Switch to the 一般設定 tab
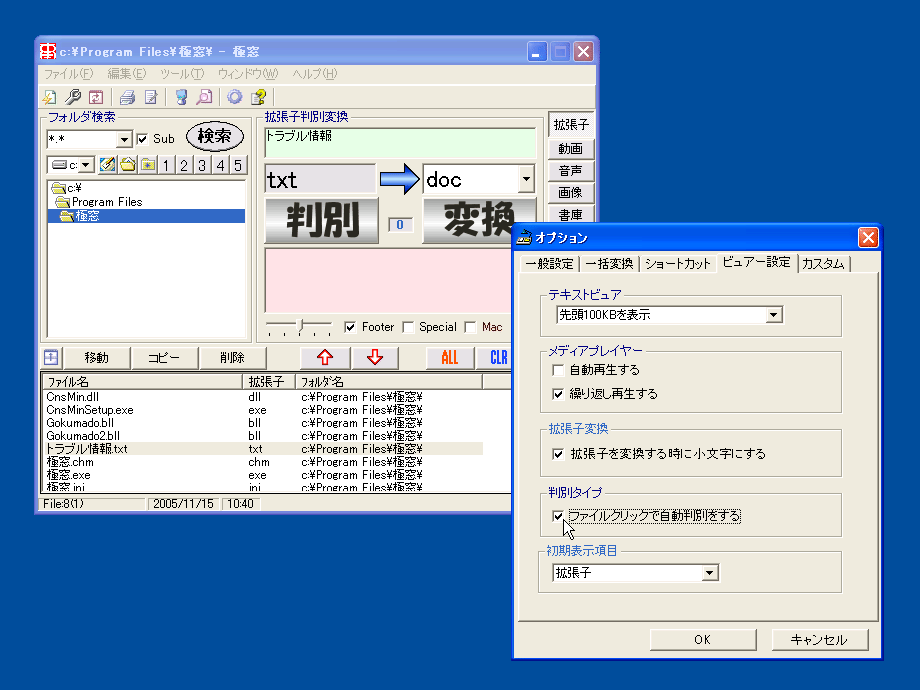Viewport: 920px width, 690px height. pos(548,262)
